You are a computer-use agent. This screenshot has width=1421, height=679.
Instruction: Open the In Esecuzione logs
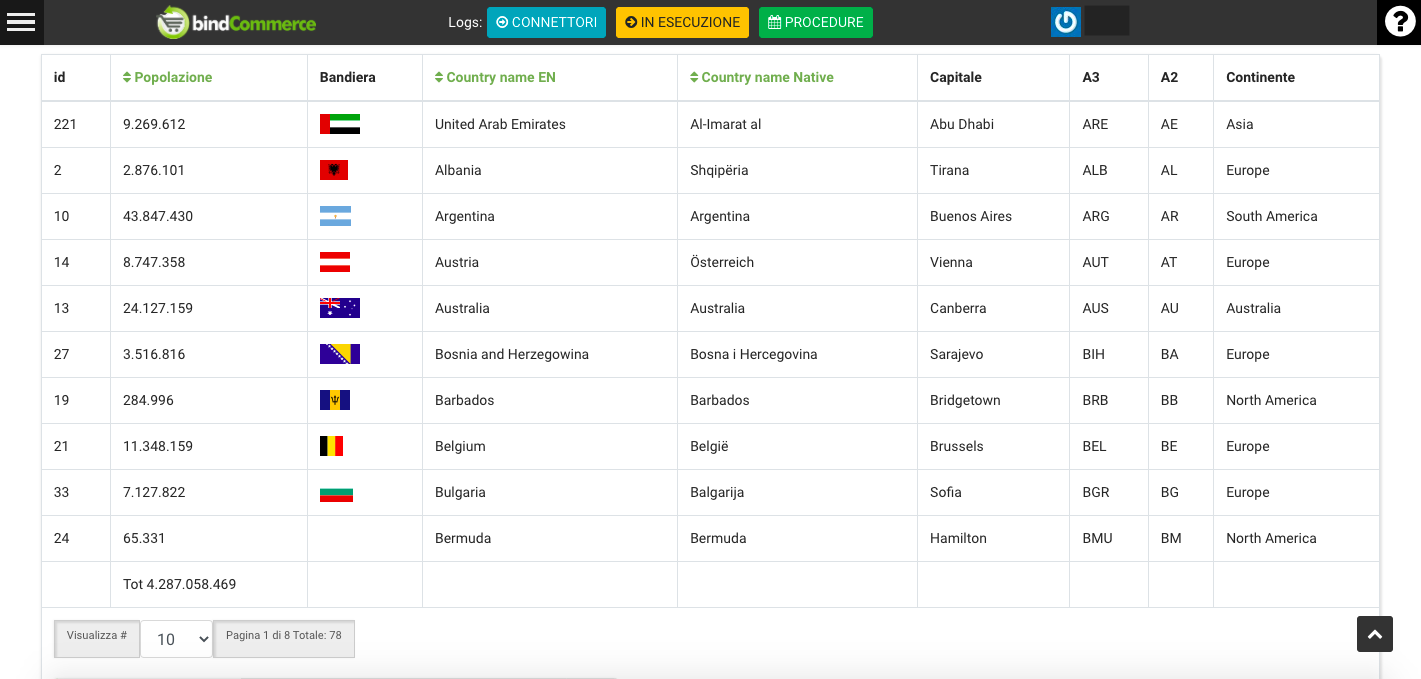click(682, 22)
